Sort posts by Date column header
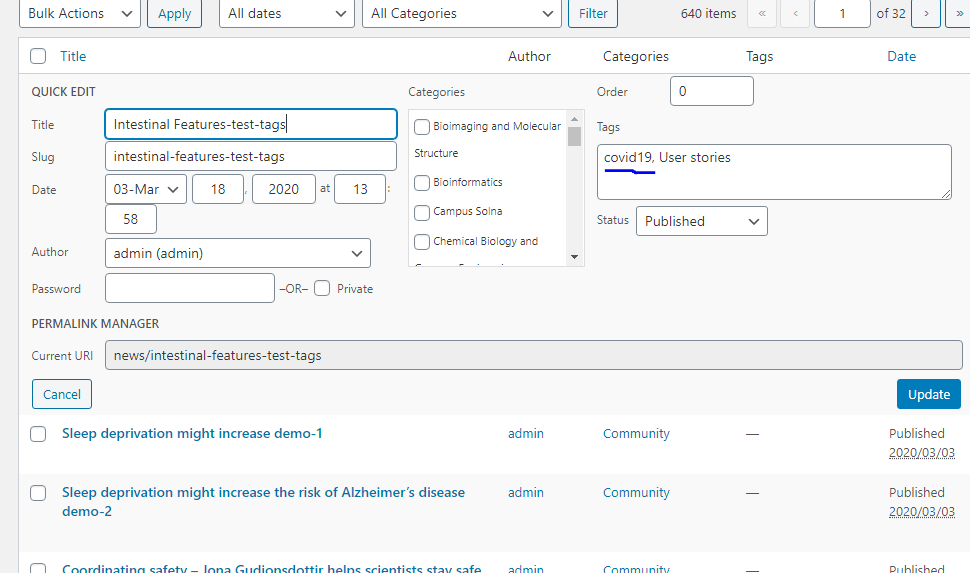Image resolution: width=970 pixels, height=573 pixels. (x=901, y=57)
